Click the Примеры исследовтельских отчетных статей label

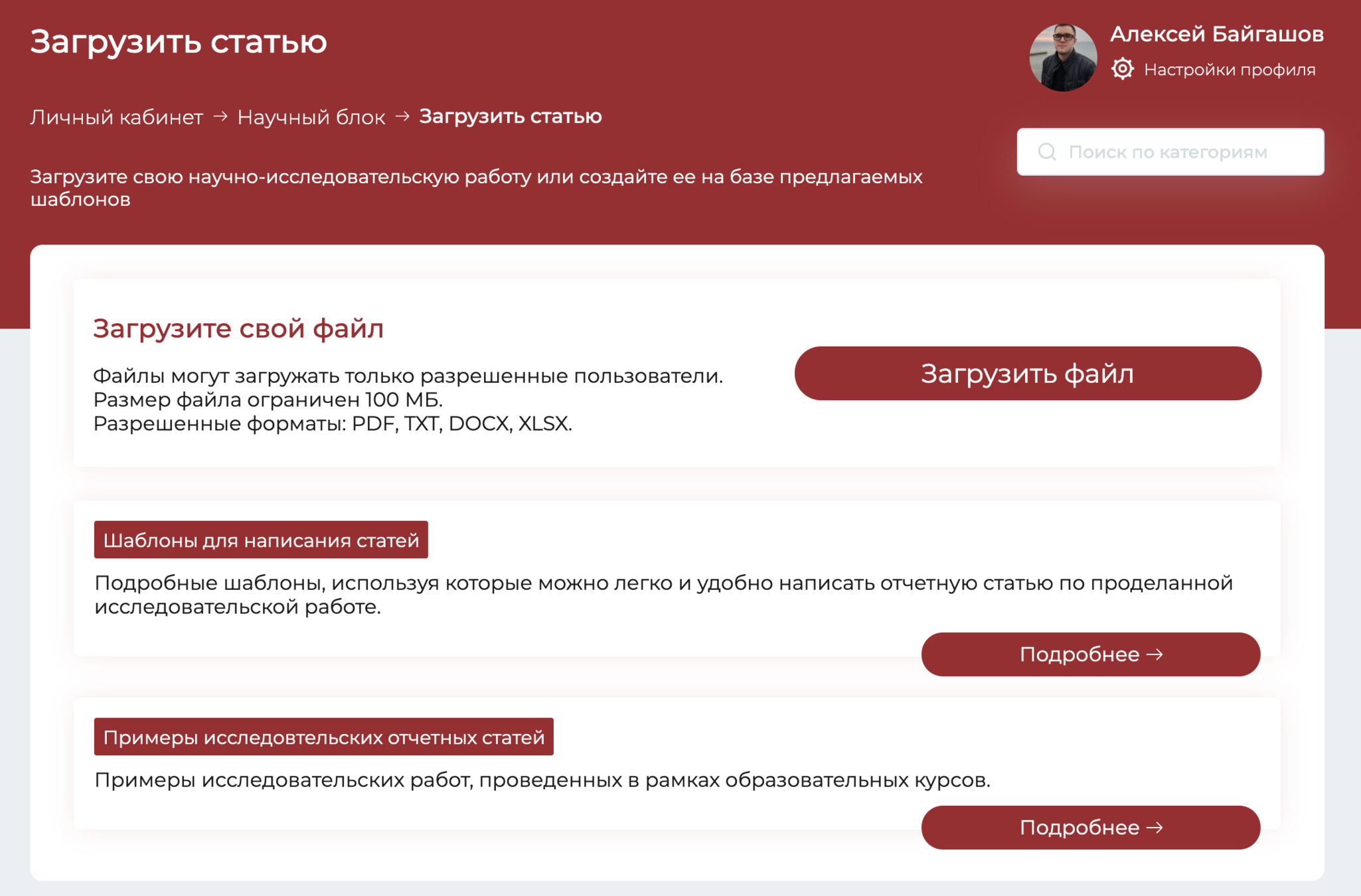point(323,737)
